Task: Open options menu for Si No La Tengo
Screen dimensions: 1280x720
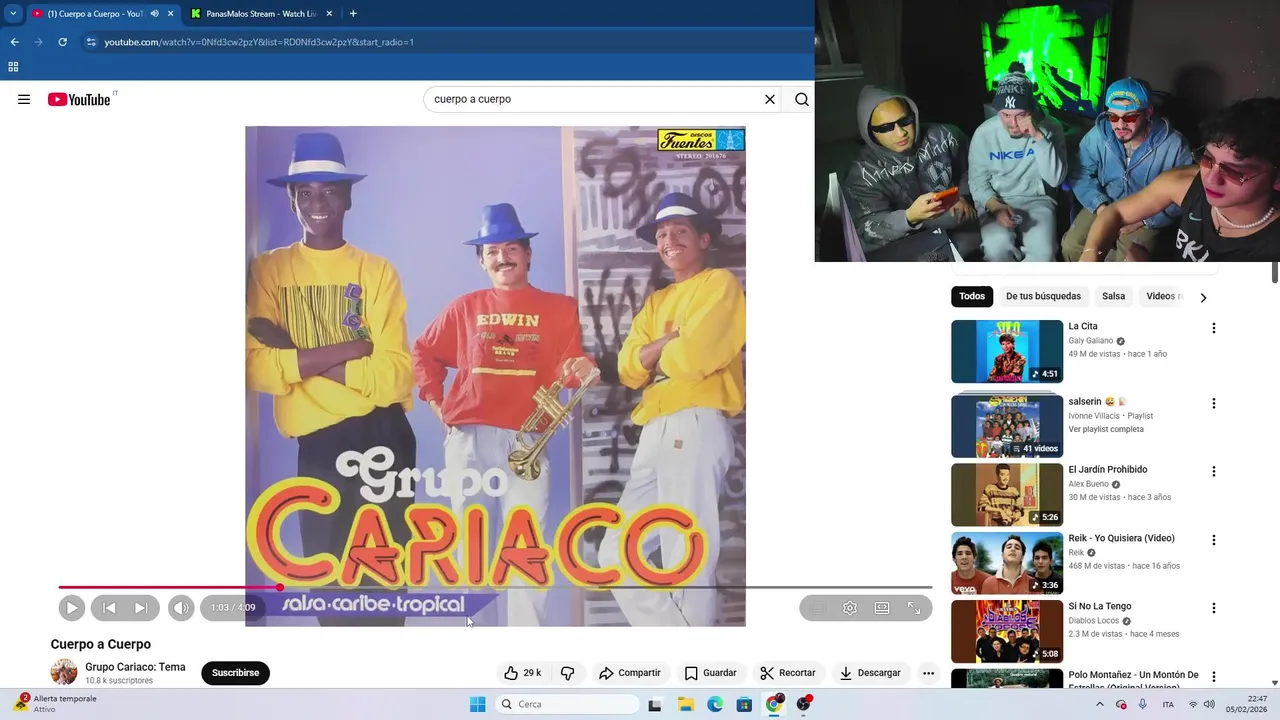Action: (x=1214, y=608)
